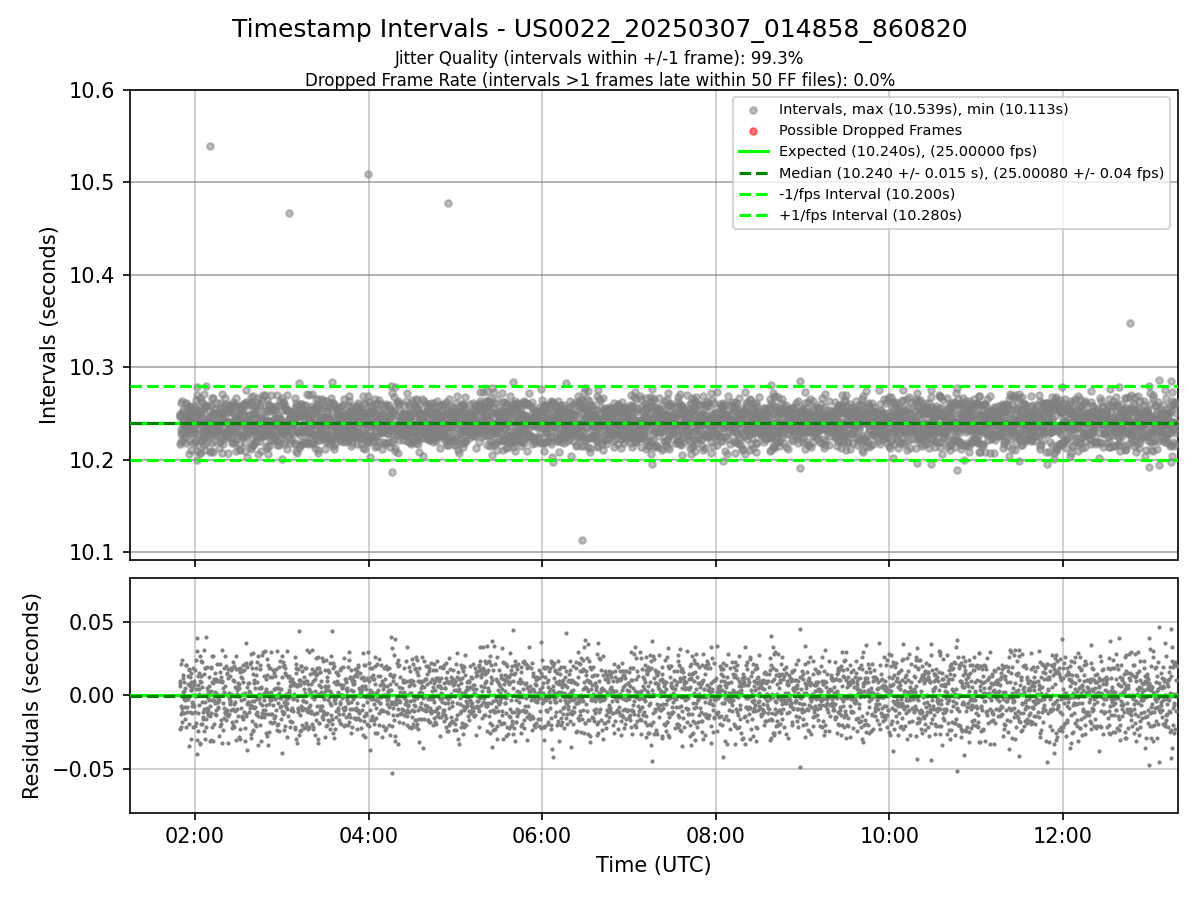Click legend label "Intervals, max (10.539s), min (10.113s)"
Image resolution: width=1200 pixels, height=900 pixels.
[x=923, y=109]
